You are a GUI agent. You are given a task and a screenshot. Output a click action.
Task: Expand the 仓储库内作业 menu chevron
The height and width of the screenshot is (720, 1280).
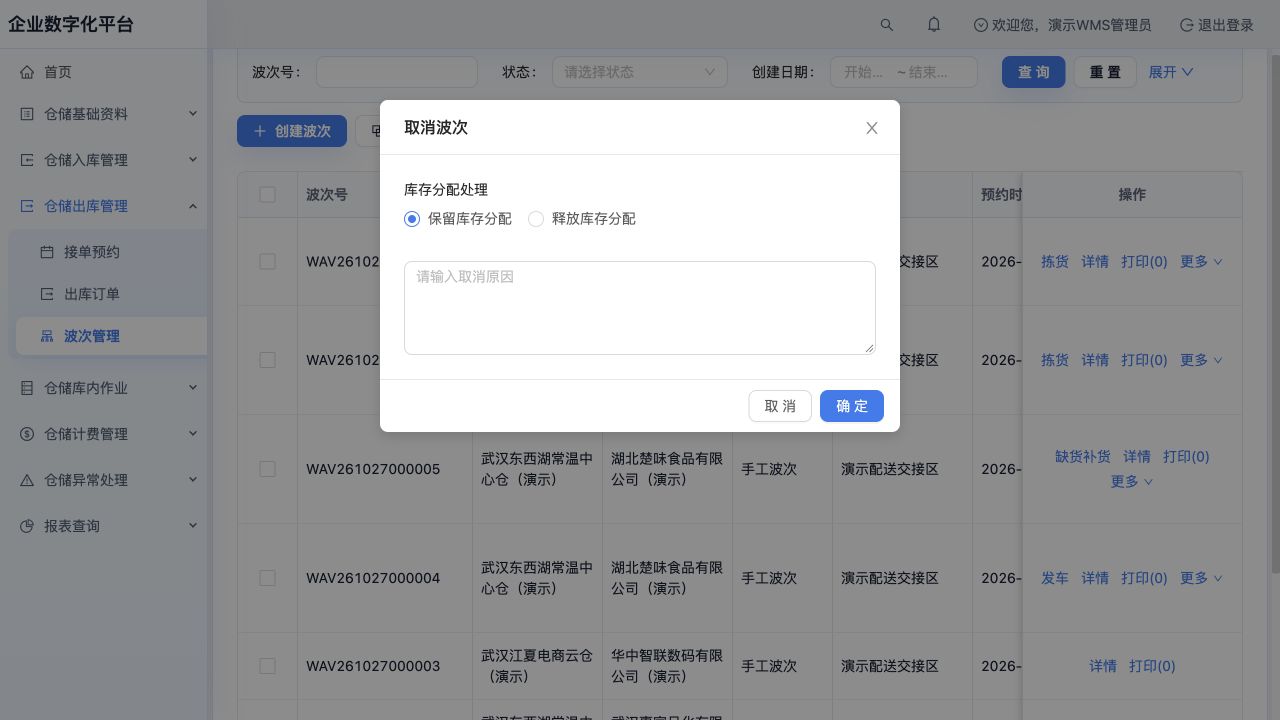click(193, 387)
